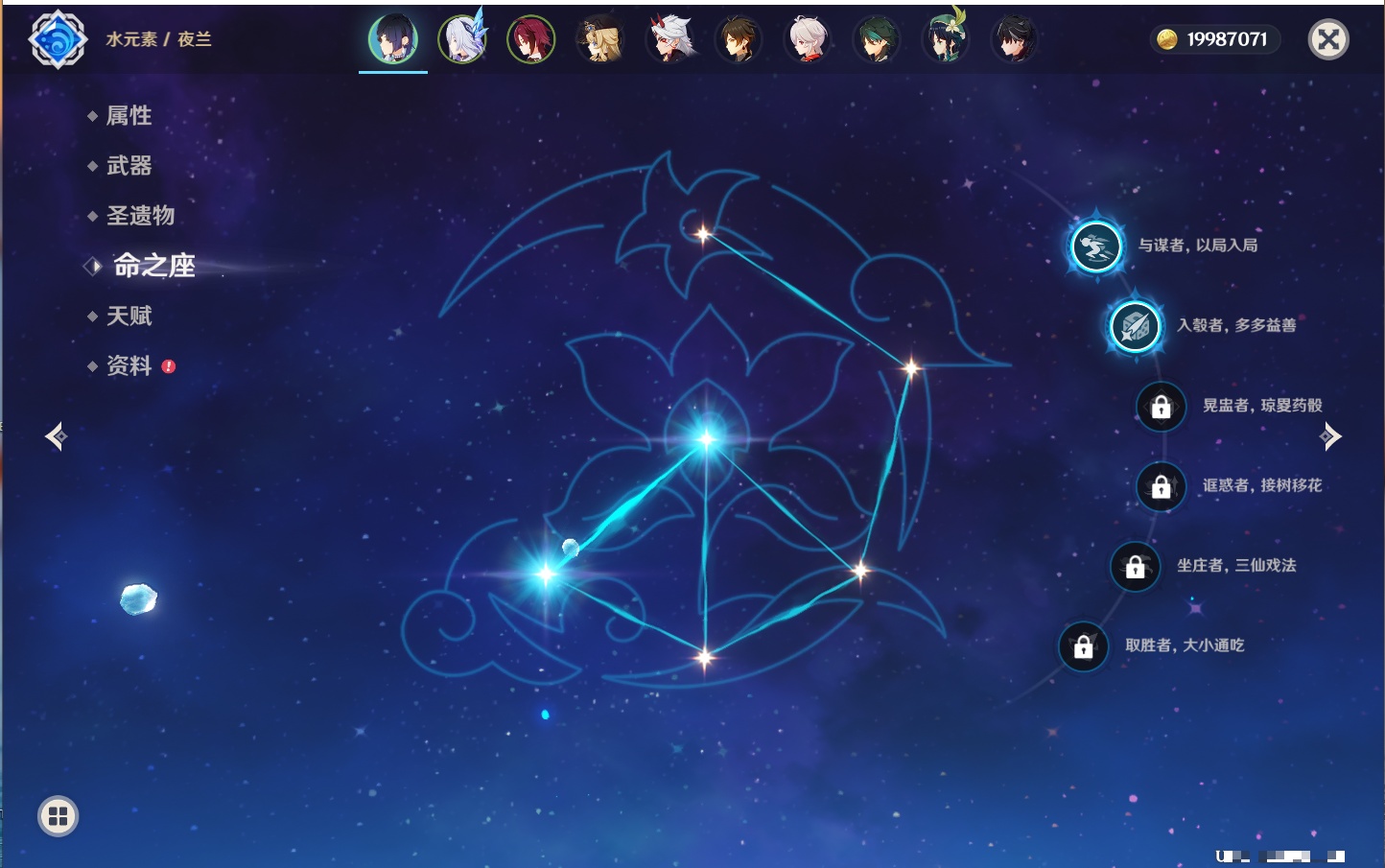Click the label 诓惑者,接树移花

pyautogui.click(x=1263, y=484)
